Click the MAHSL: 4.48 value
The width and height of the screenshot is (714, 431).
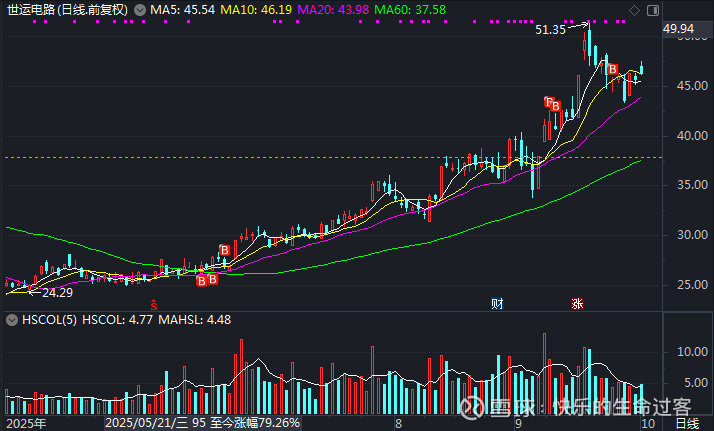[194, 320]
